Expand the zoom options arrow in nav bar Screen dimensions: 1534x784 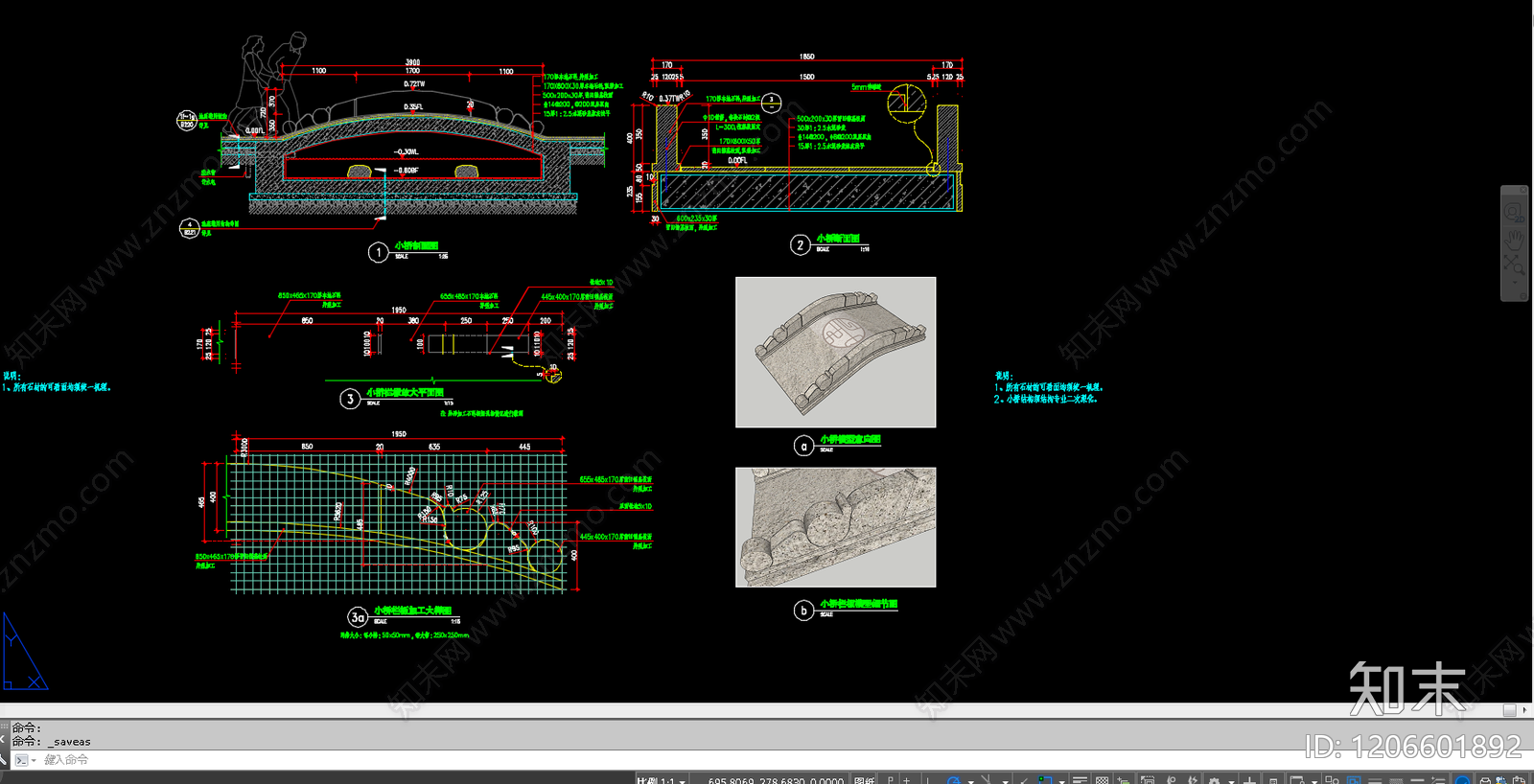pos(1515,282)
